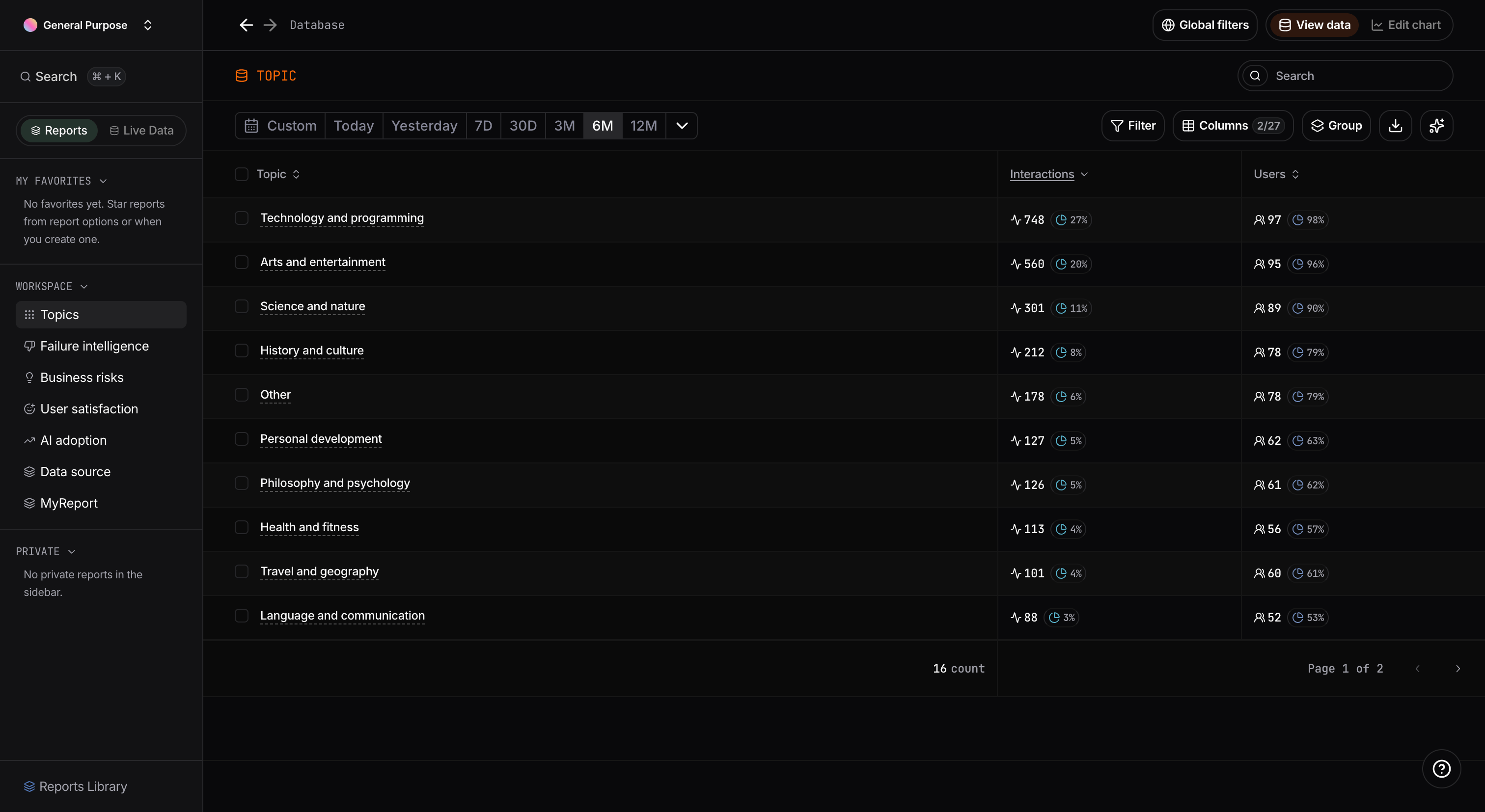Click the Failure intelligence thumbs-down icon
Viewport: 1485px width, 812px height.
pos(29,346)
